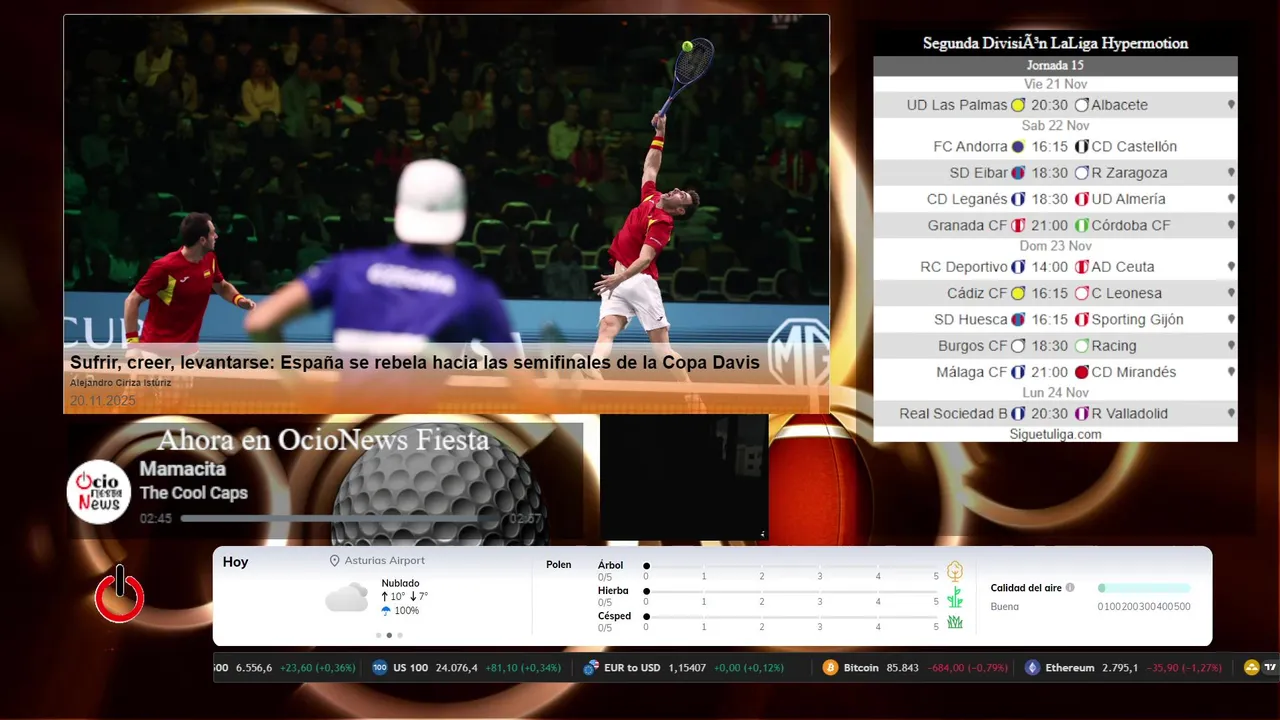The height and width of the screenshot is (720, 1280).
Task: Click the FC Andorra vs CD Castellón match
Action: [x=1055, y=146]
